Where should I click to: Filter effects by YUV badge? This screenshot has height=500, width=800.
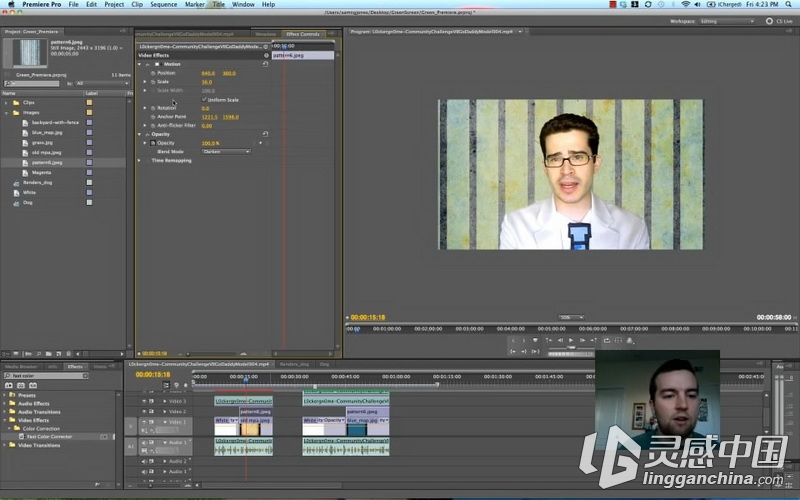click(33, 385)
